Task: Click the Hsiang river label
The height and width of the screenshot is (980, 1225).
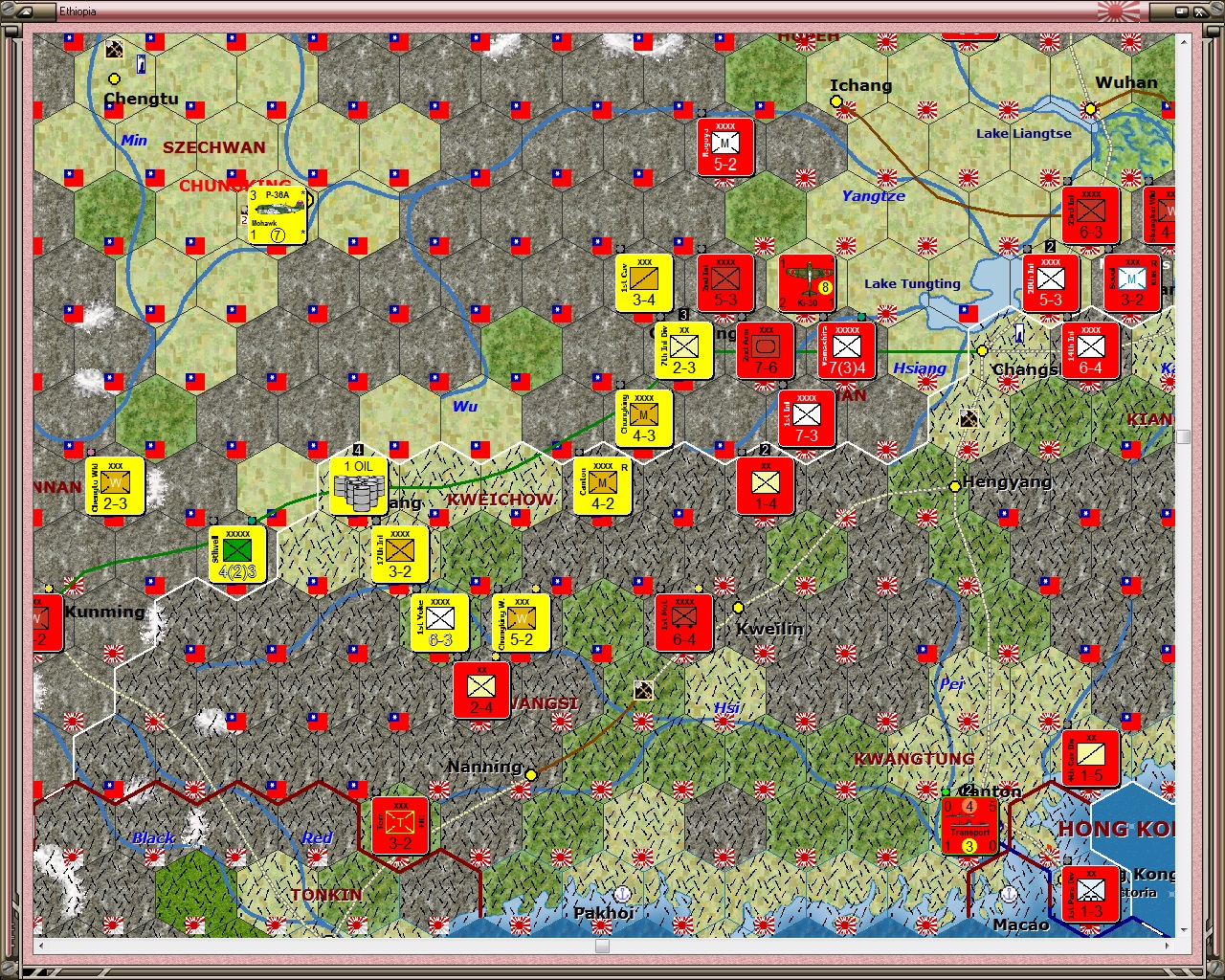Action: pyautogui.click(x=920, y=368)
